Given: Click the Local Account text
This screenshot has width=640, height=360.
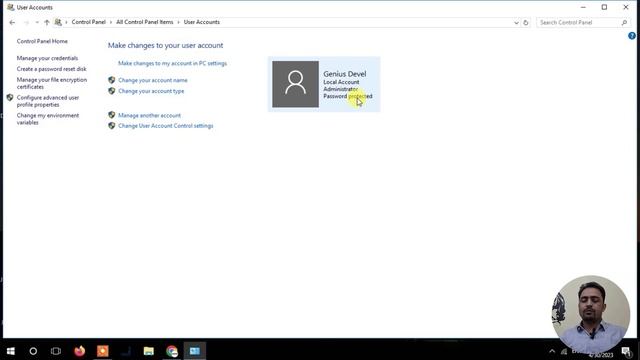Looking at the screenshot, I should point(341,82).
